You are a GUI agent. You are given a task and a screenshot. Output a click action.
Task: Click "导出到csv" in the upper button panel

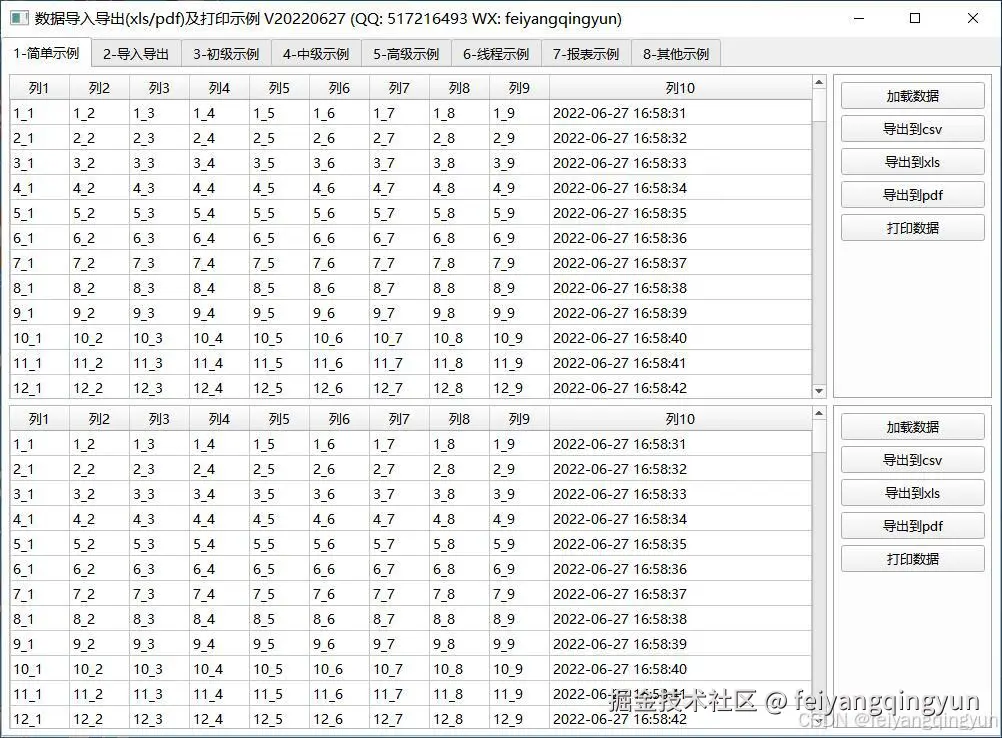(911, 128)
